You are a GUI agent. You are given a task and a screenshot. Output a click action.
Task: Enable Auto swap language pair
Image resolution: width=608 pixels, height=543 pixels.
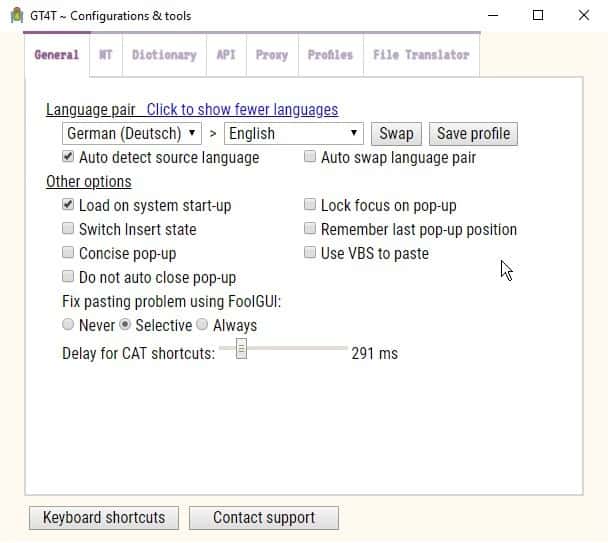[x=310, y=157]
